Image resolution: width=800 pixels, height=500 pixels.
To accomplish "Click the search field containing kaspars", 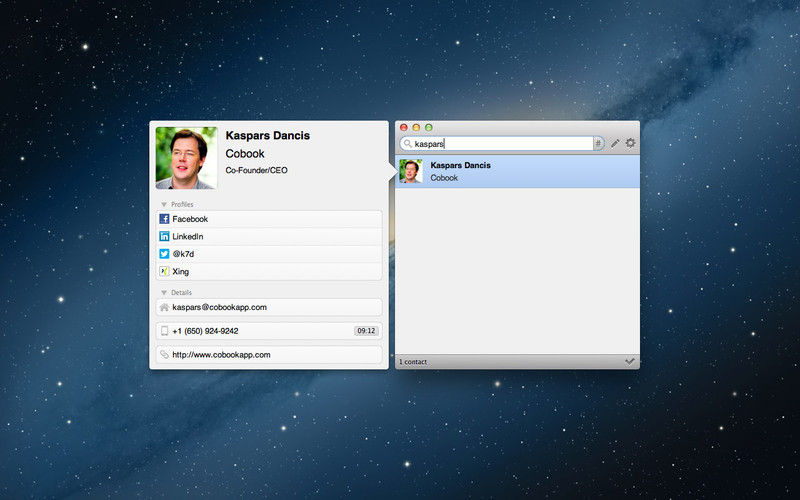I will click(x=502, y=144).
